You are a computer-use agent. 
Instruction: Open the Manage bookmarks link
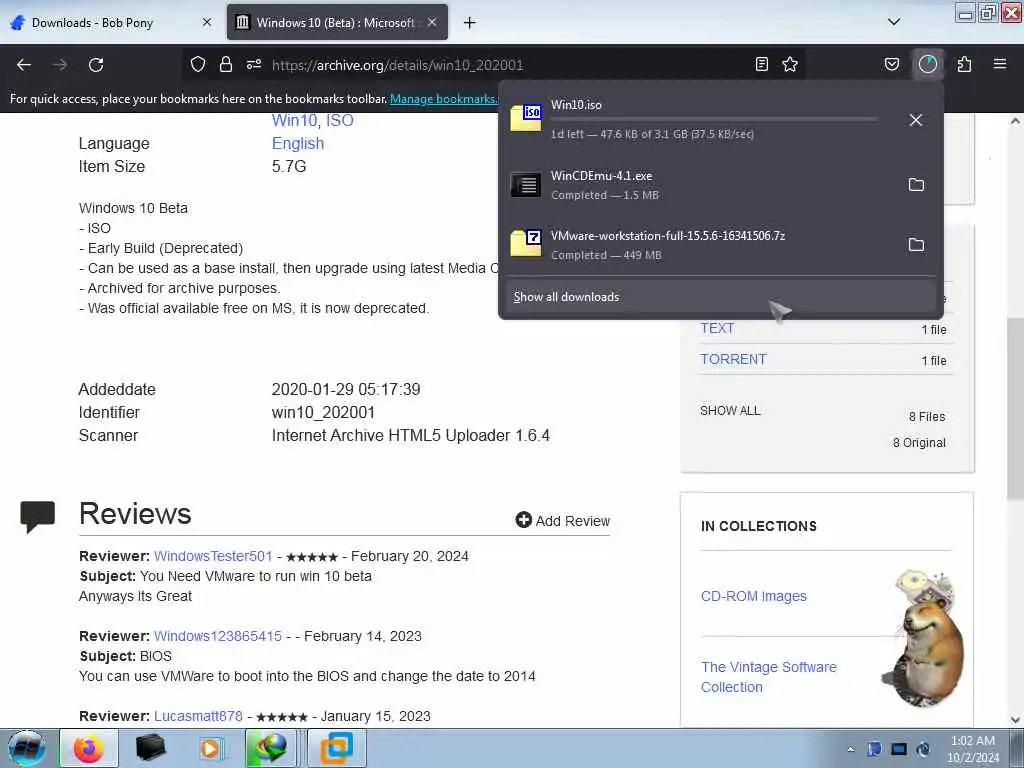(x=443, y=99)
